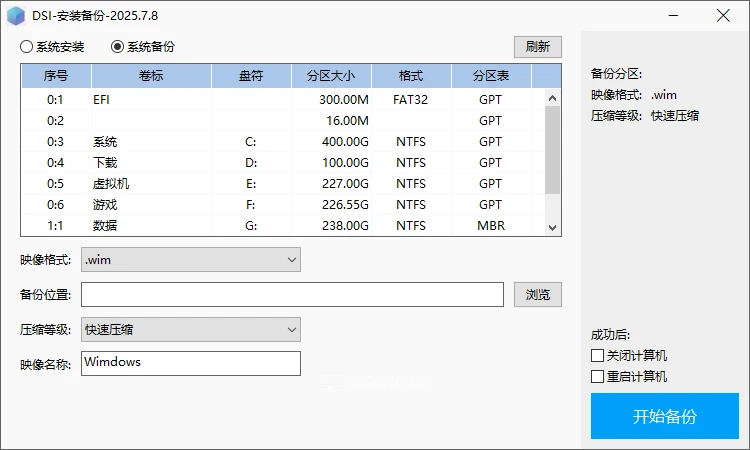Click the 映像名称 field containing Wimdows

pyautogui.click(x=191, y=363)
